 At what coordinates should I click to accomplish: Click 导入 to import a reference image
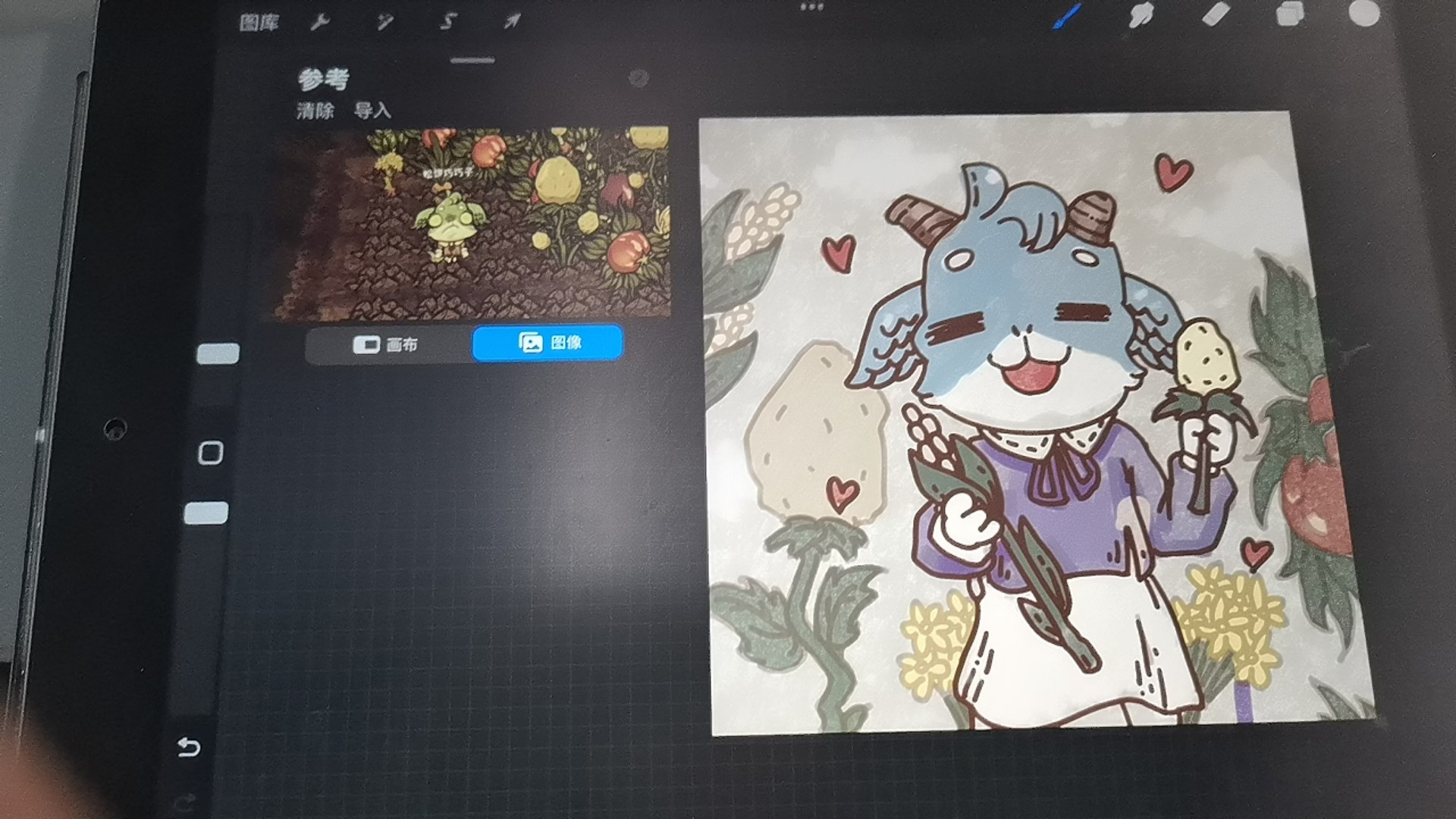pyautogui.click(x=372, y=111)
